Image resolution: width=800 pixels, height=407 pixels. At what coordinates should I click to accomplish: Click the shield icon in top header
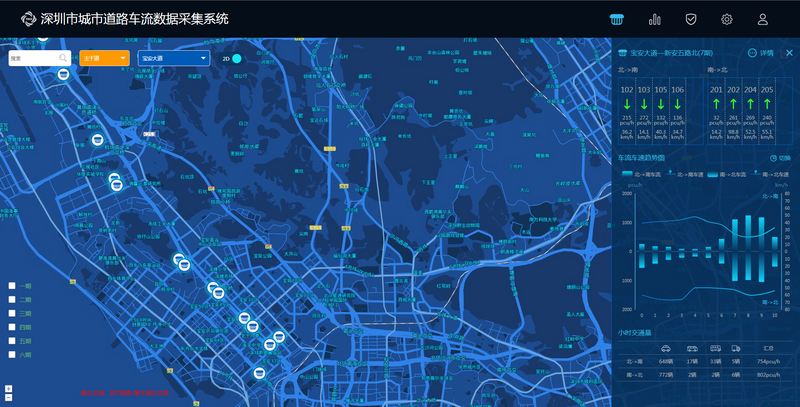pos(691,19)
